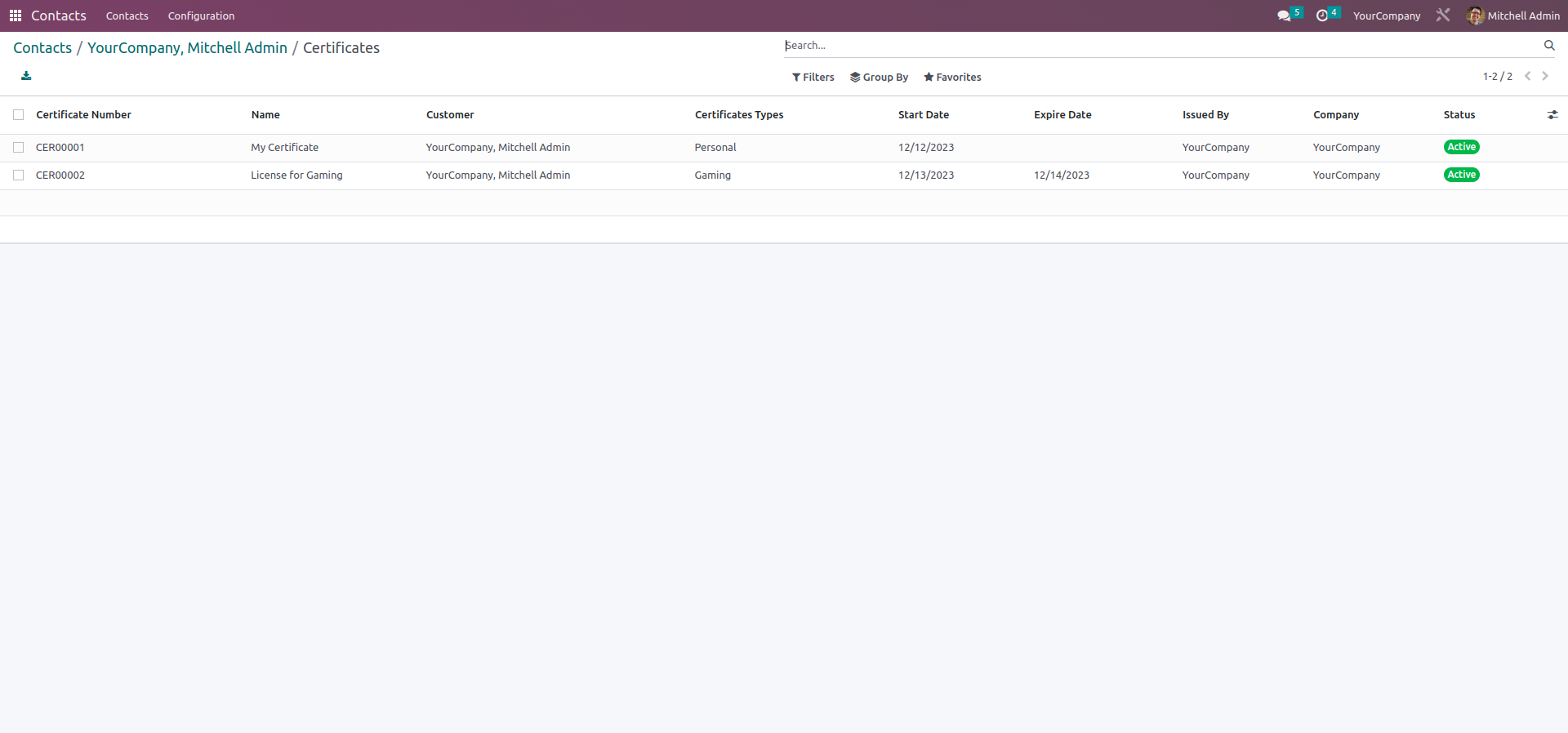Open the YourCompany company switcher

pyautogui.click(x=1387, y=16)
